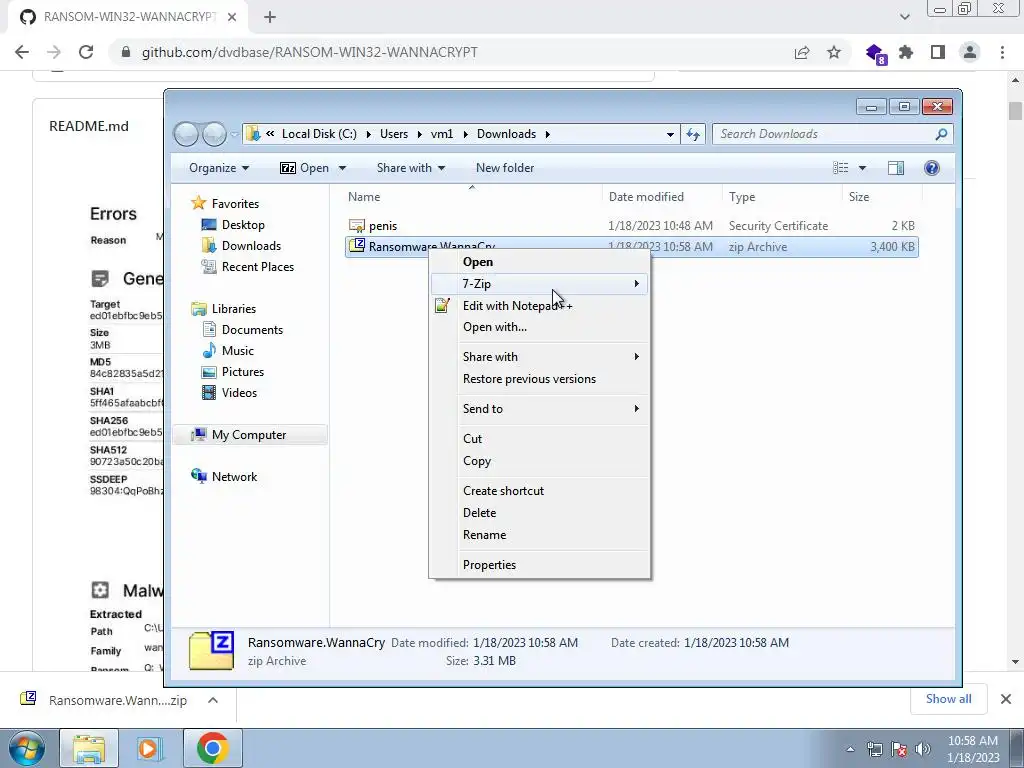Sort by Date modified column header
The image size is (1024, 768).
(646, 197)
